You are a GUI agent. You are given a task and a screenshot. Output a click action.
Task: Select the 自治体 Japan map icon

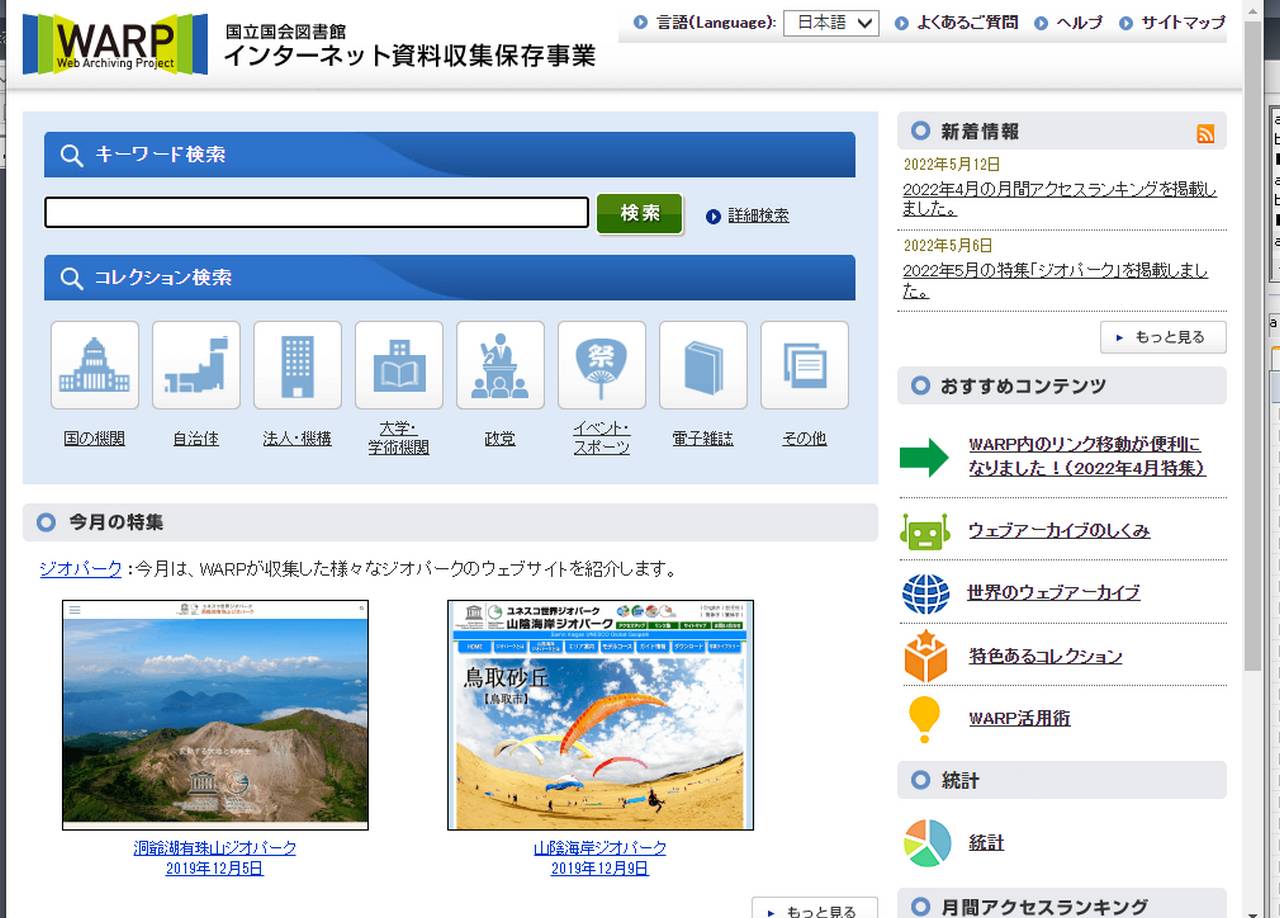[196, 365]
